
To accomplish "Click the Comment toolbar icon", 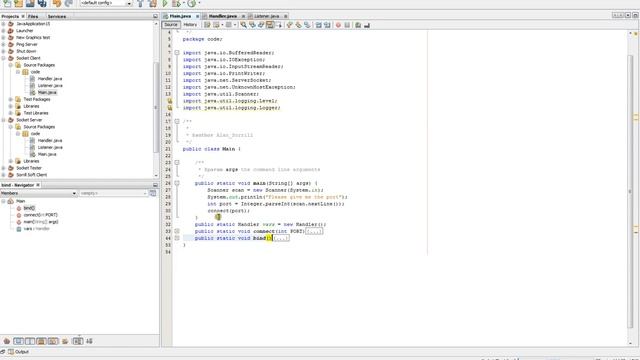I will click(x=358, y=25).
